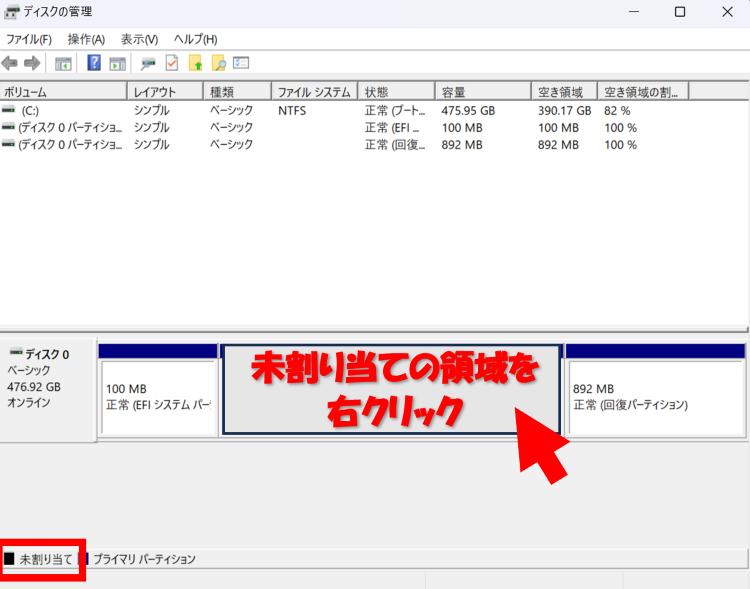The height and width of the screenshot is (589, 750).
Task: Click the magnifier search toolbar icon
Action: click(218, 63)
